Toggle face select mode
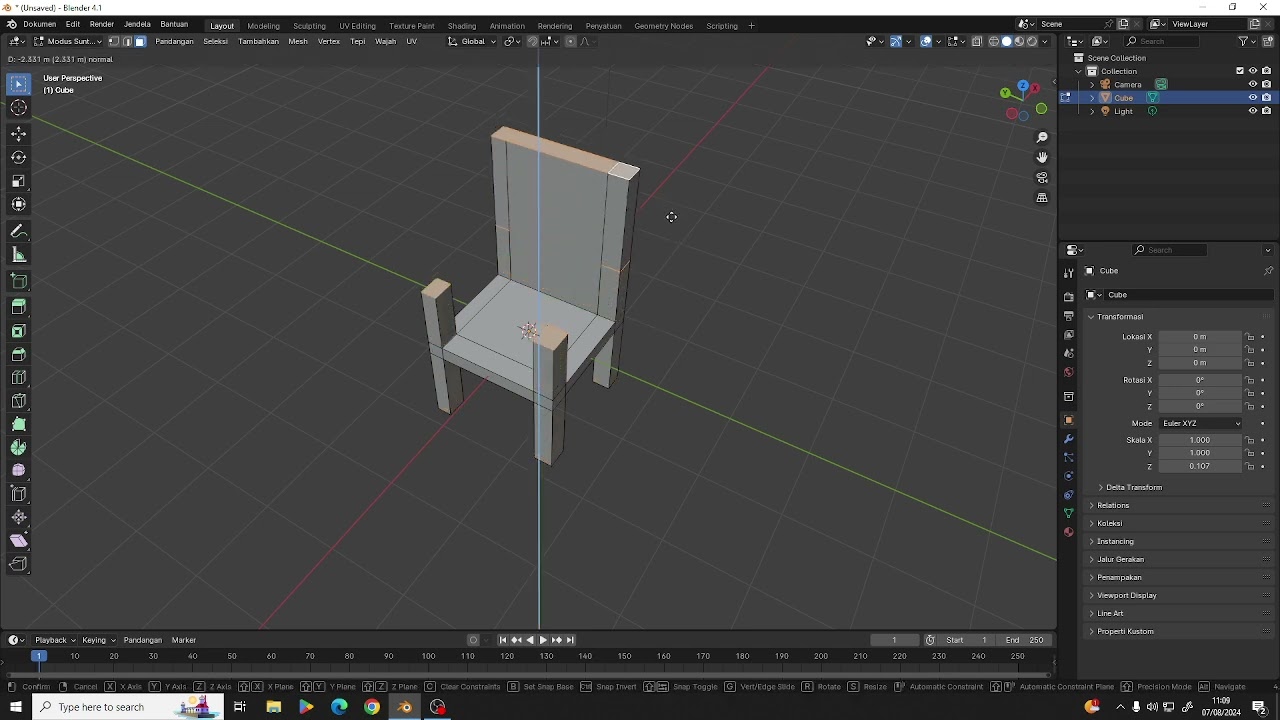Image resolution: width=1280 pixels, height=720 pixels. tap(140, 41)
